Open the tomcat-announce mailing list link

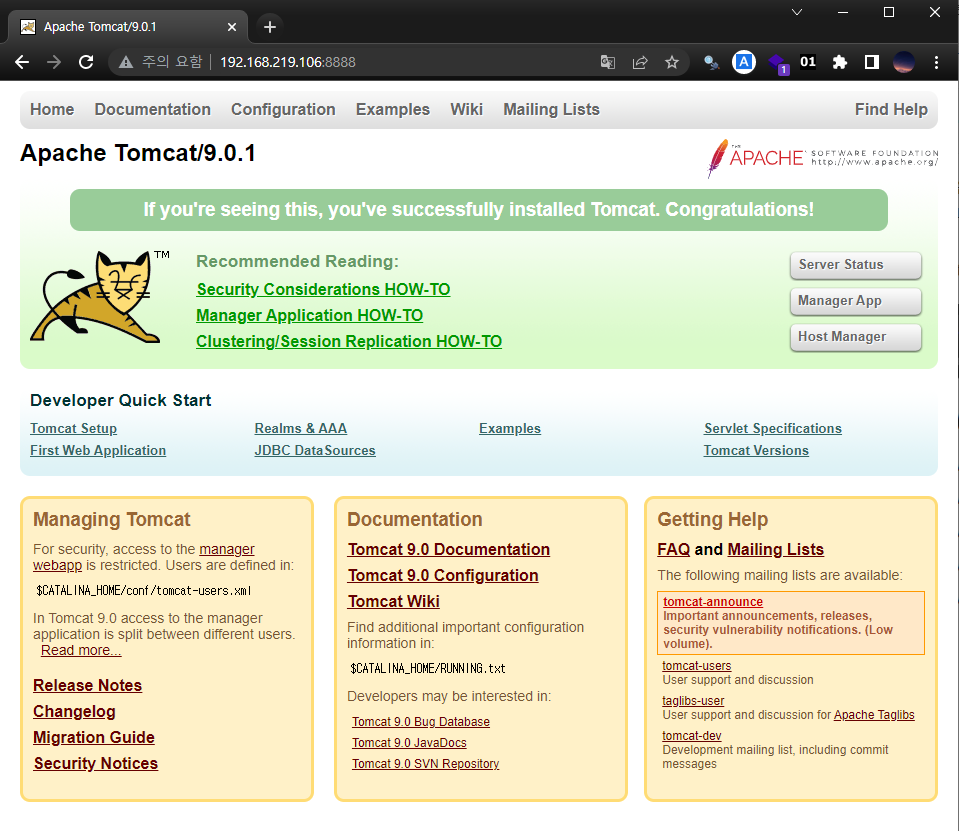[713, 602]
